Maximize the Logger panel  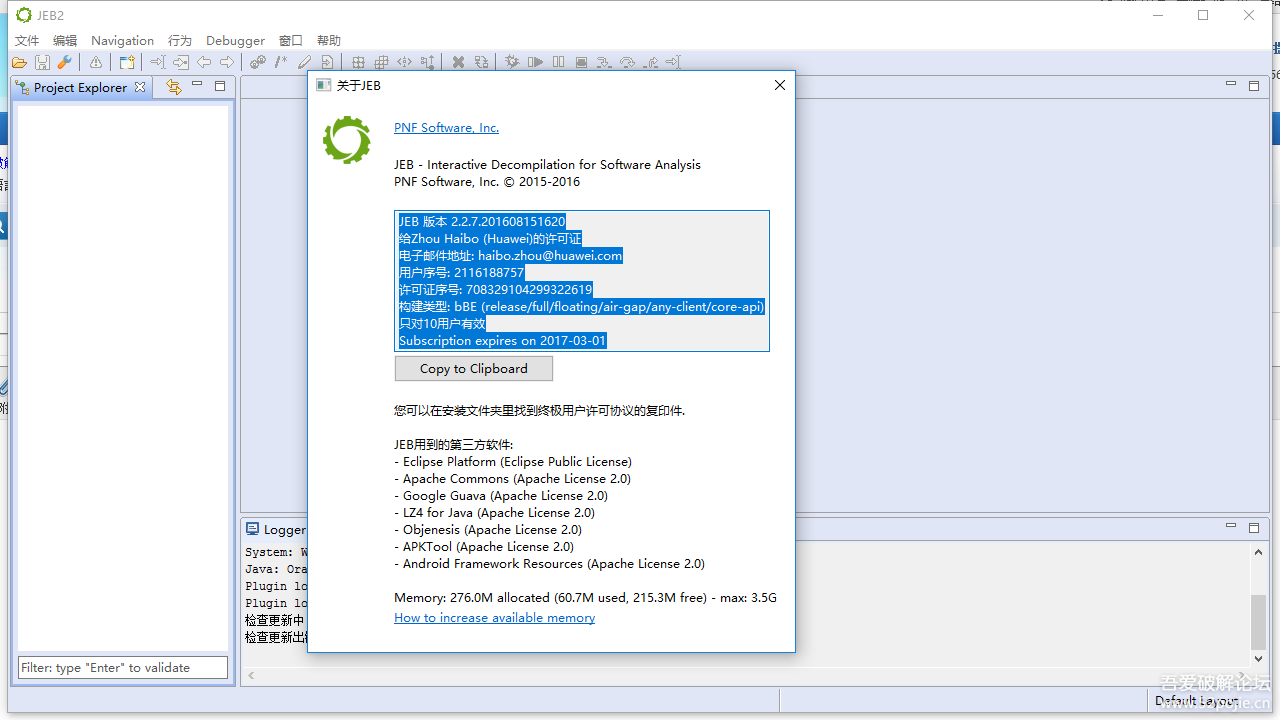[x=1254, y=527]
